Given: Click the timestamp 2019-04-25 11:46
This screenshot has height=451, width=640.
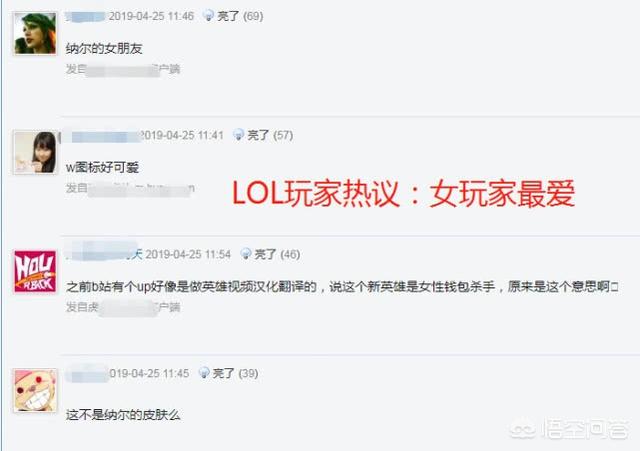Looking at the screenshot, I should (151, 16).
